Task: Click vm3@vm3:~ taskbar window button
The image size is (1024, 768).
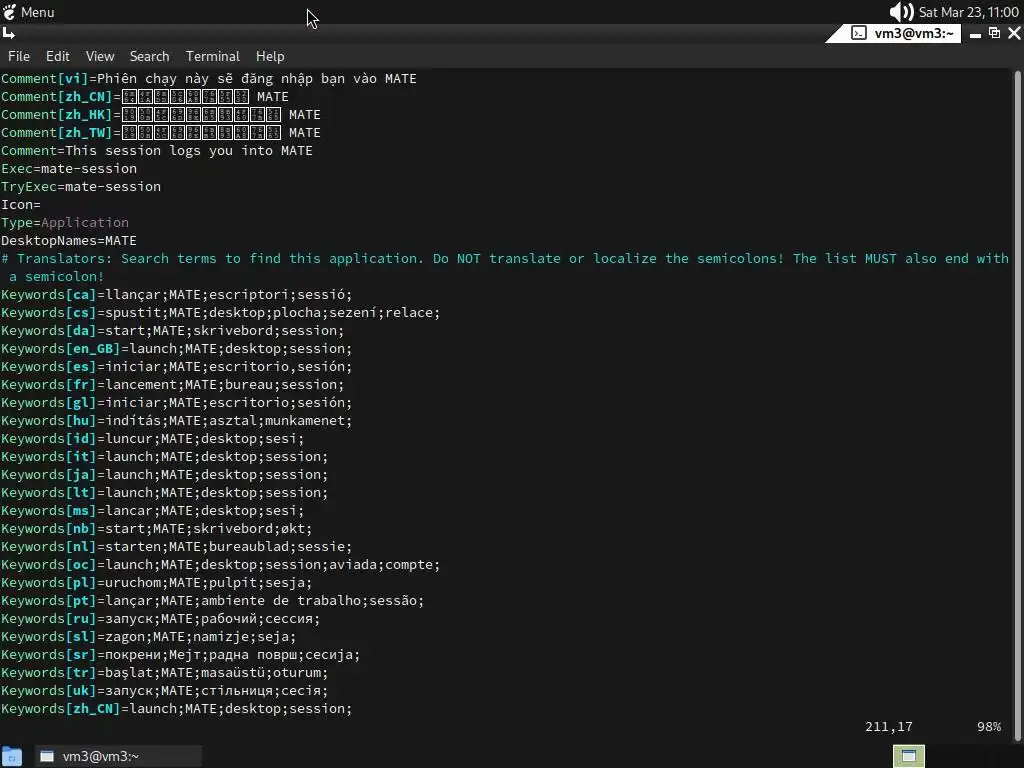Action: click(x=118, y=756)
